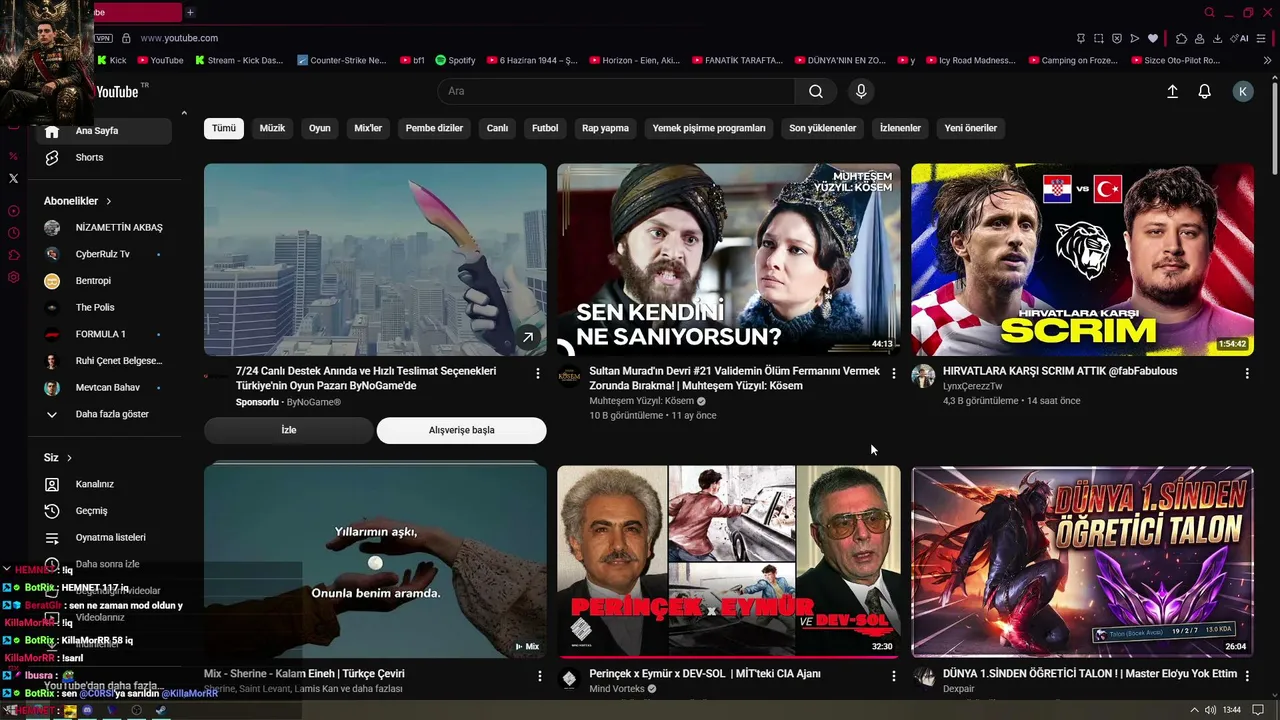1280x720 pixels.
Task: Select the Futbol filter chip
Action: 545,128
